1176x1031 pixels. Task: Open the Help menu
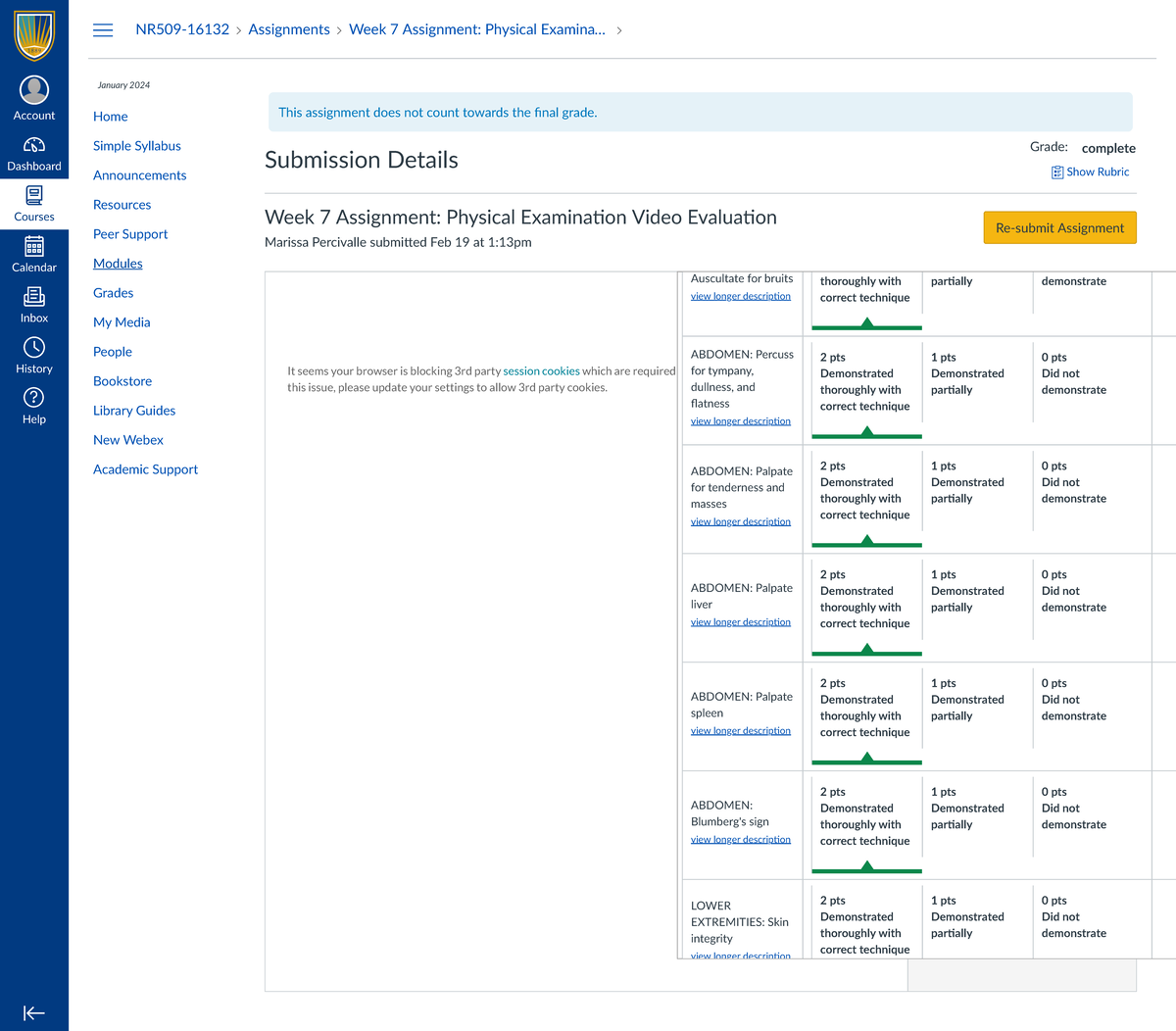34,407
